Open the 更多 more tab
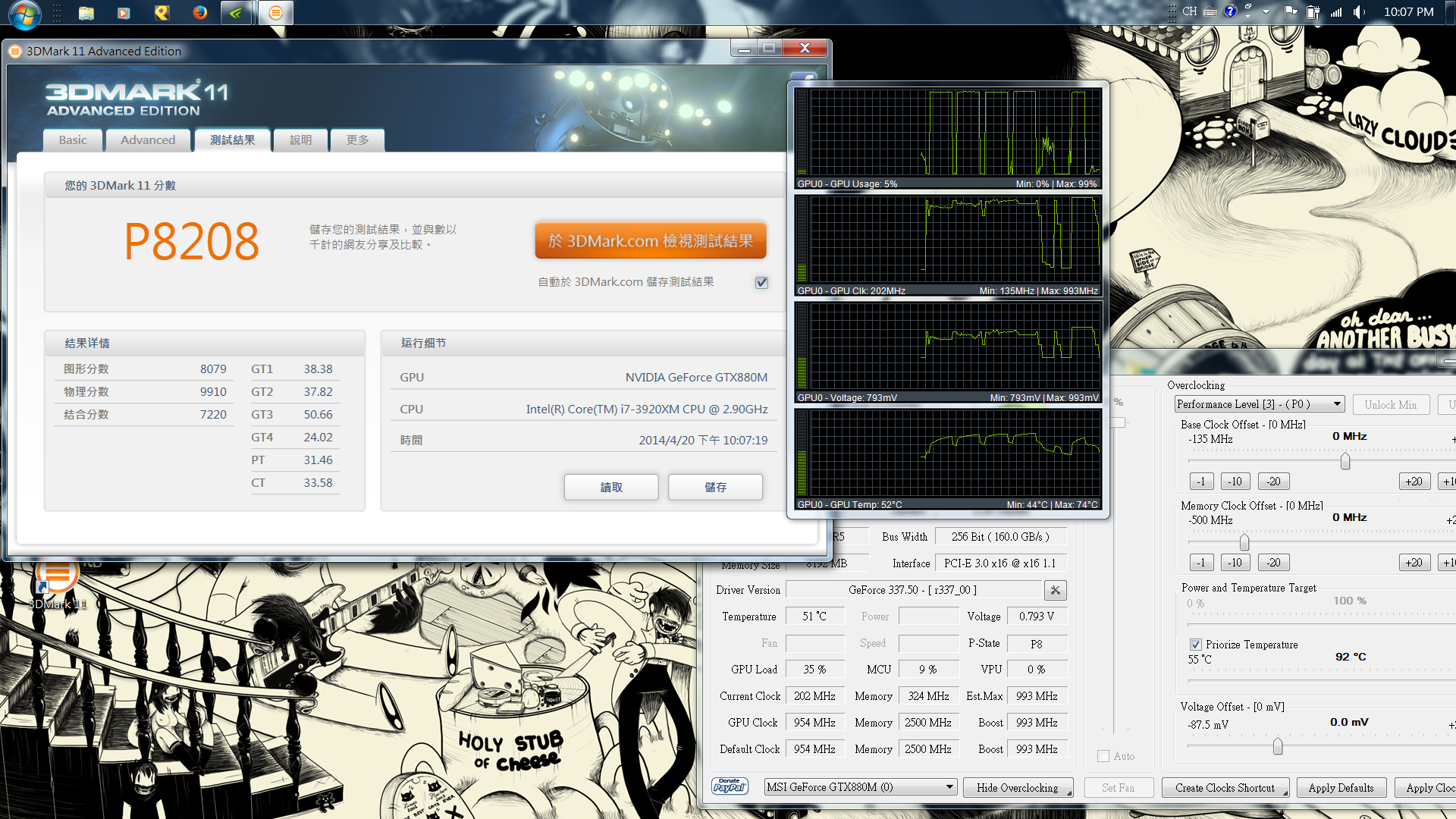This screenshot has width=1456, height=819. [357, 140]
